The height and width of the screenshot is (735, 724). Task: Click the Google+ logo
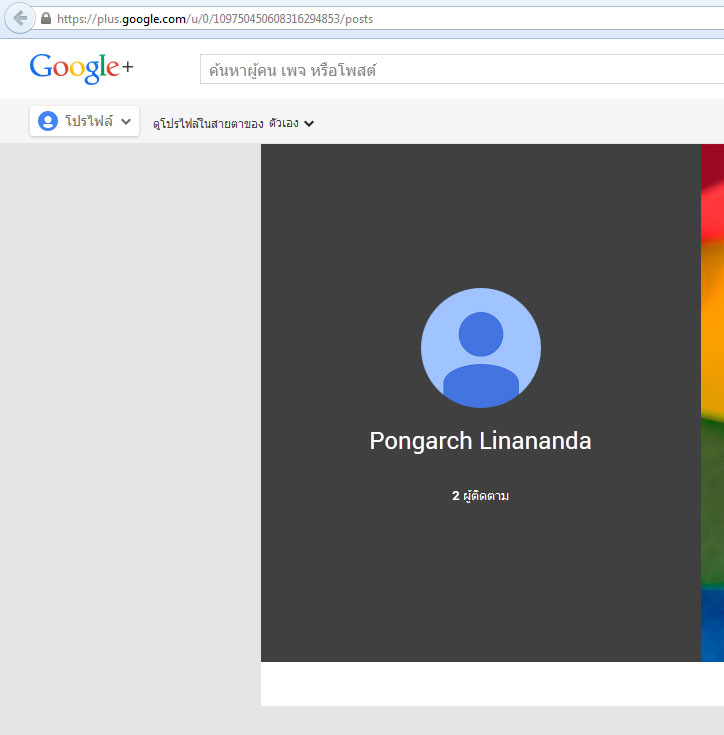click(82, 68)
